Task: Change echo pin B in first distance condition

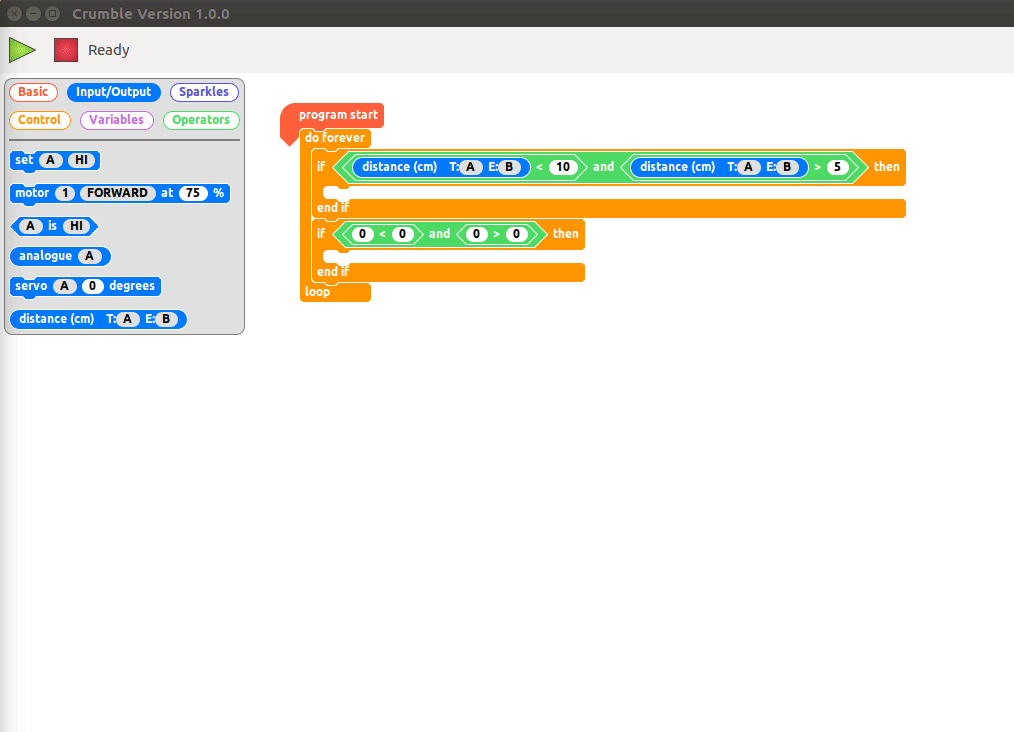Action: (509, 167)
